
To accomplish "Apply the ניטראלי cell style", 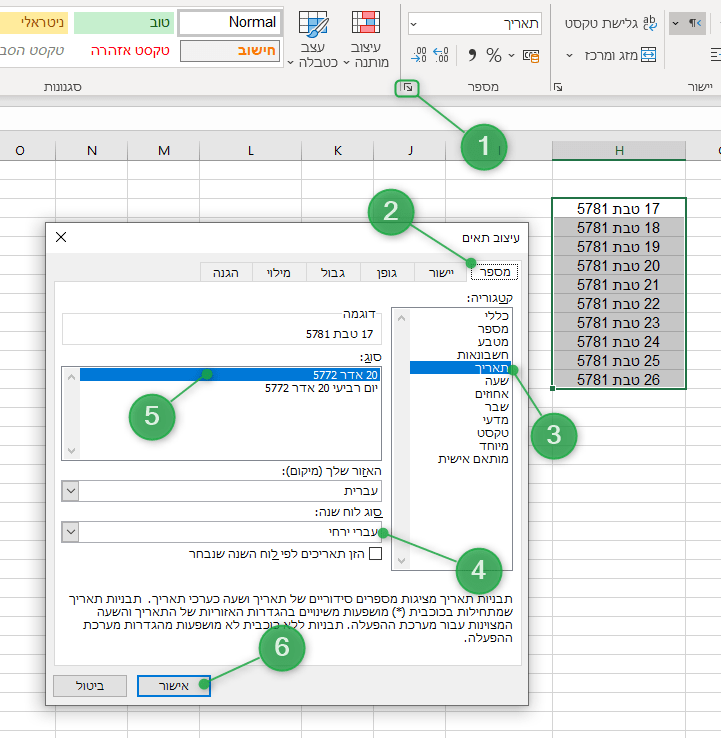I will coord(34,23).
